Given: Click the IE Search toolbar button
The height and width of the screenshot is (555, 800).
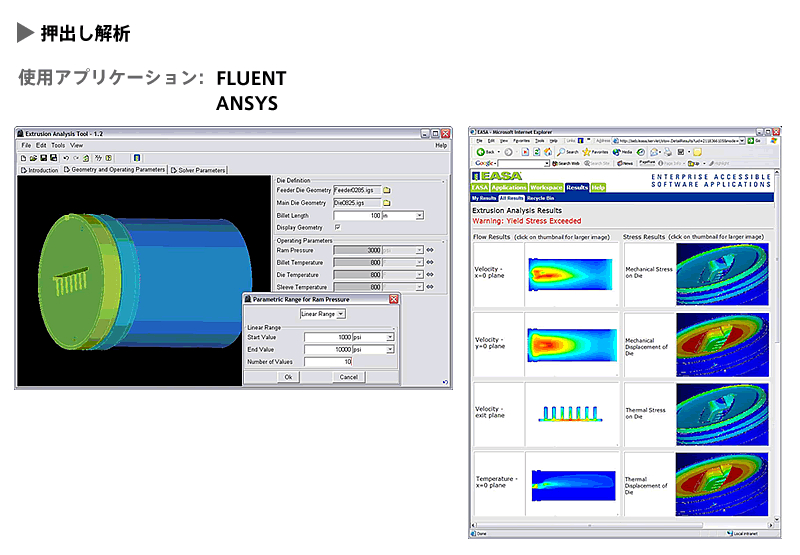Looking at the screenshot, I should (x=568, y=152).
